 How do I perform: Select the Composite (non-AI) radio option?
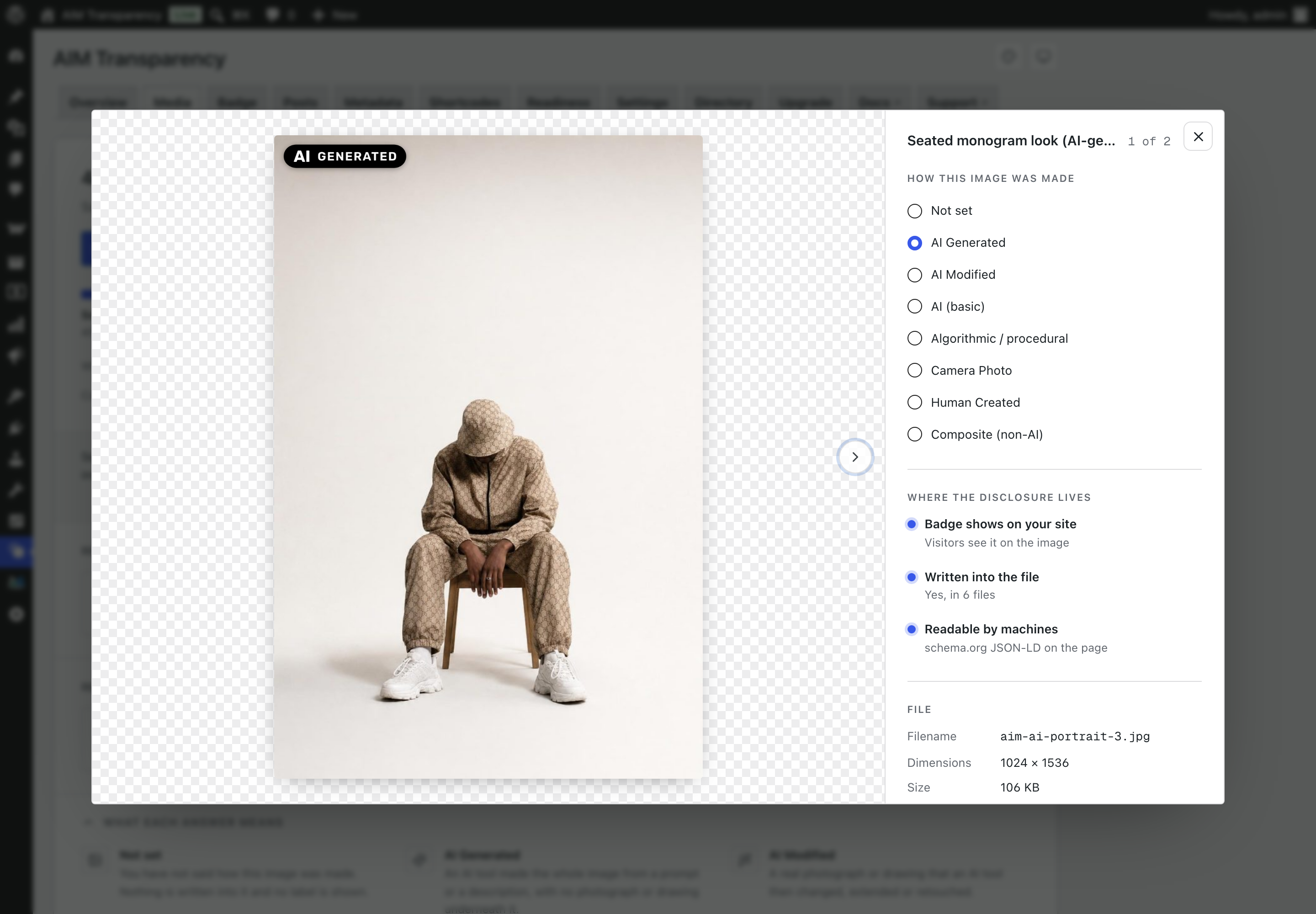point(914,435)
